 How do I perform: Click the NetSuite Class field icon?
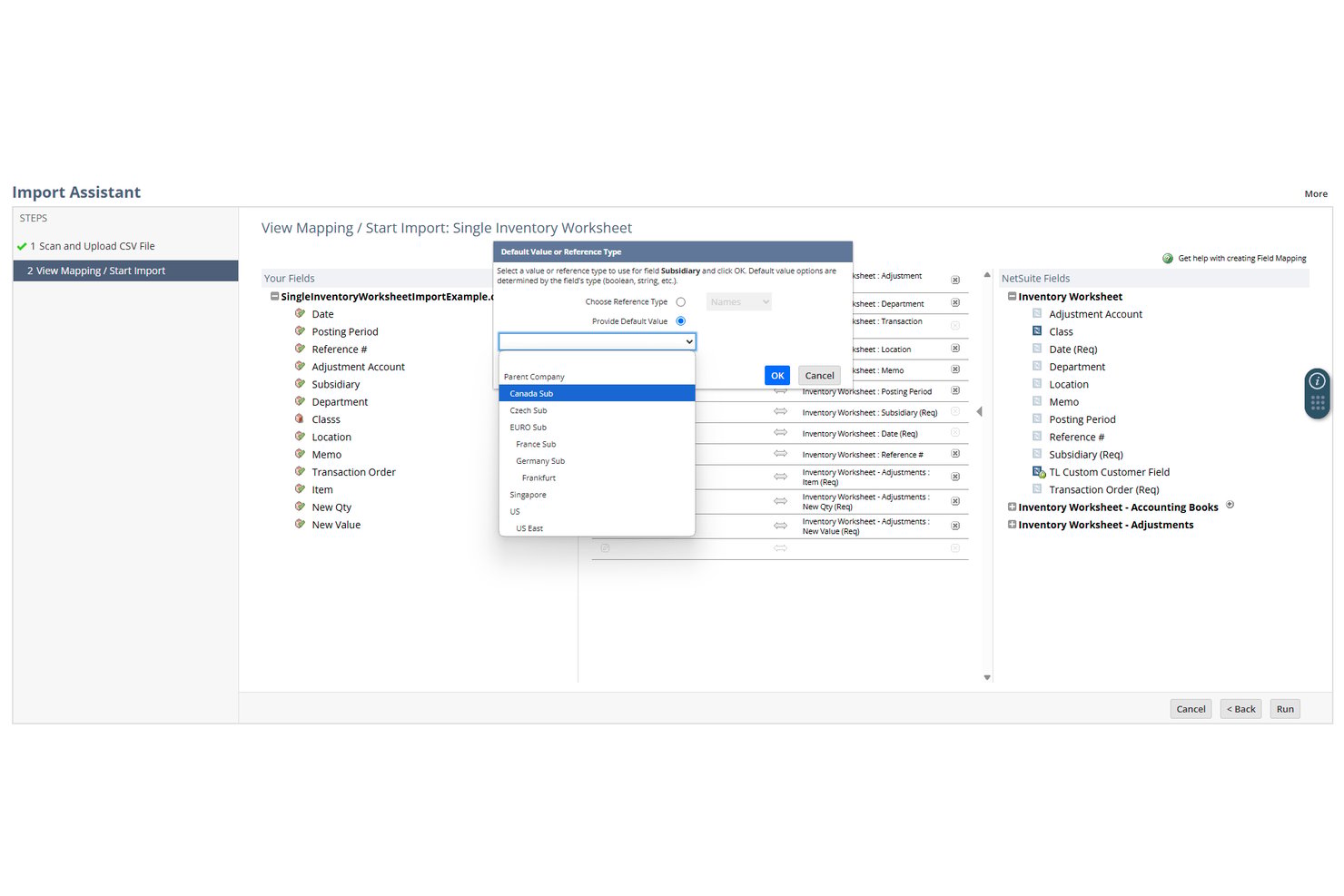(1037, 331)
